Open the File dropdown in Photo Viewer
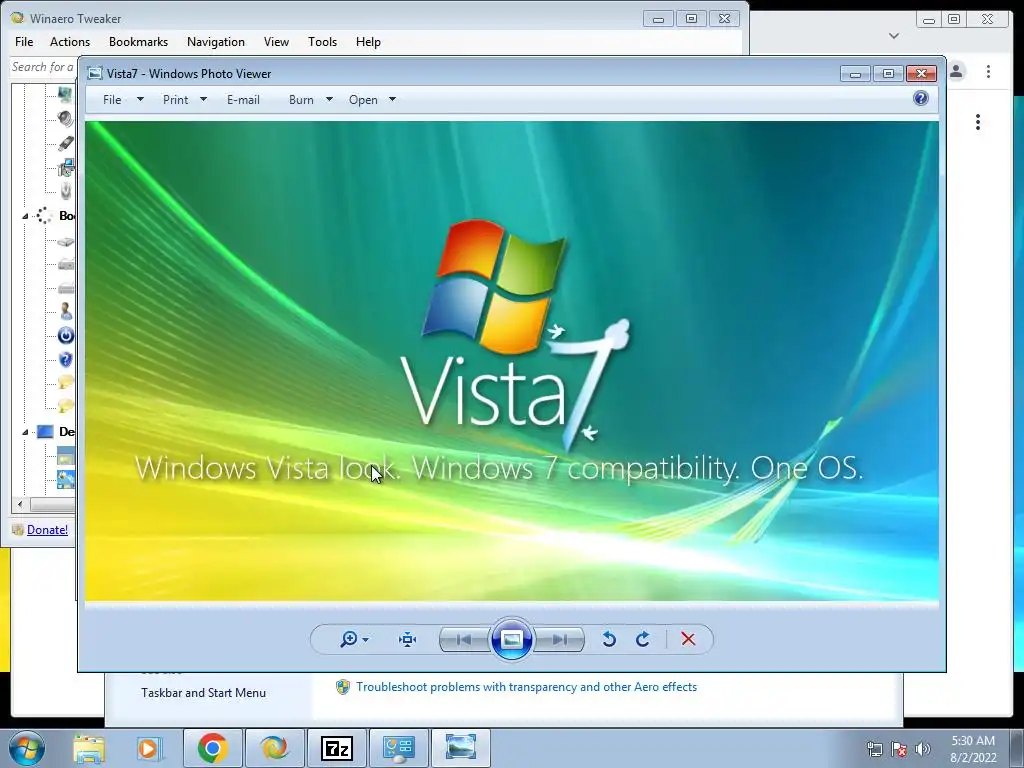1024x768 pixels. [x=123, y=100]
